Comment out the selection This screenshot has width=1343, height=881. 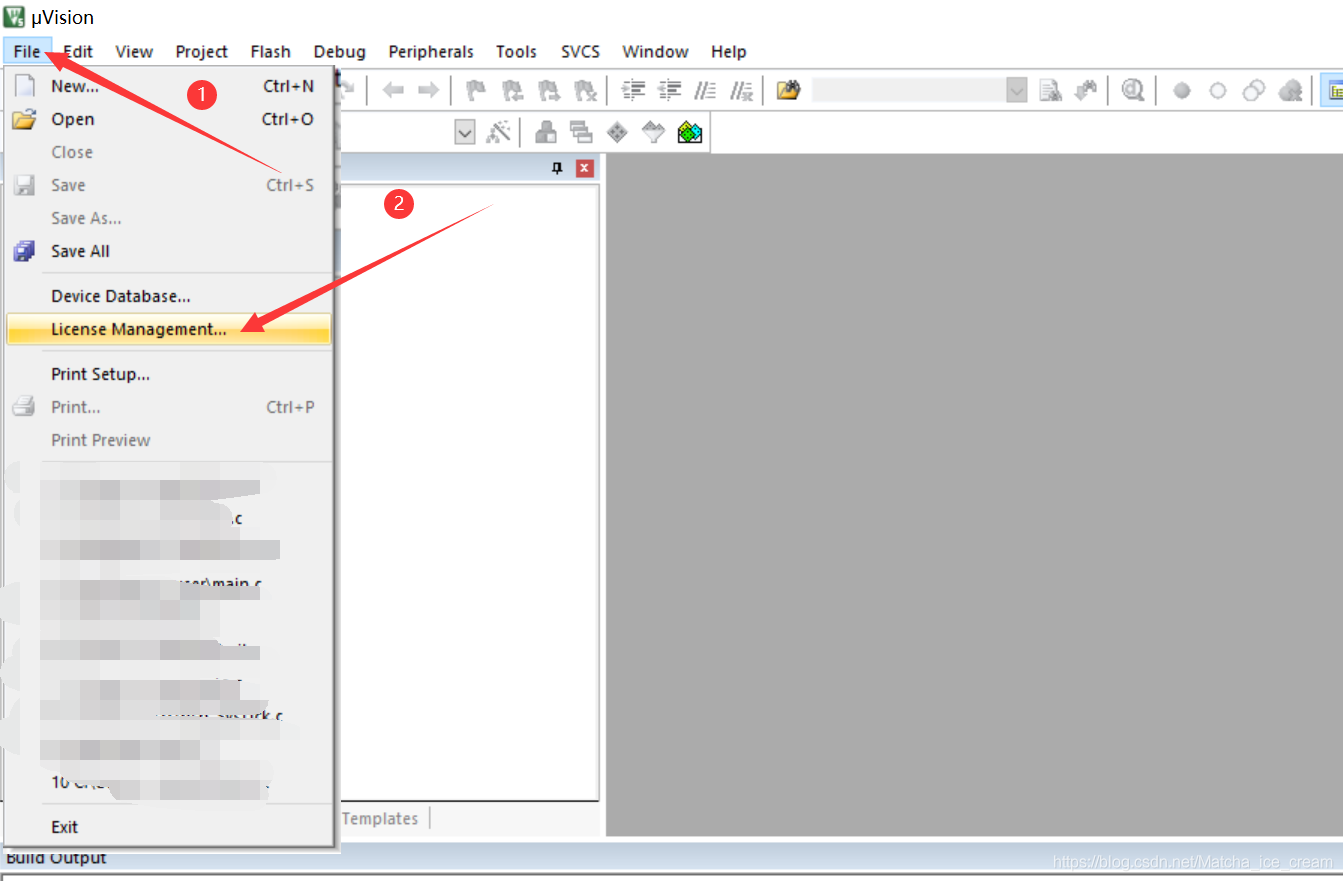click(705, 90)
